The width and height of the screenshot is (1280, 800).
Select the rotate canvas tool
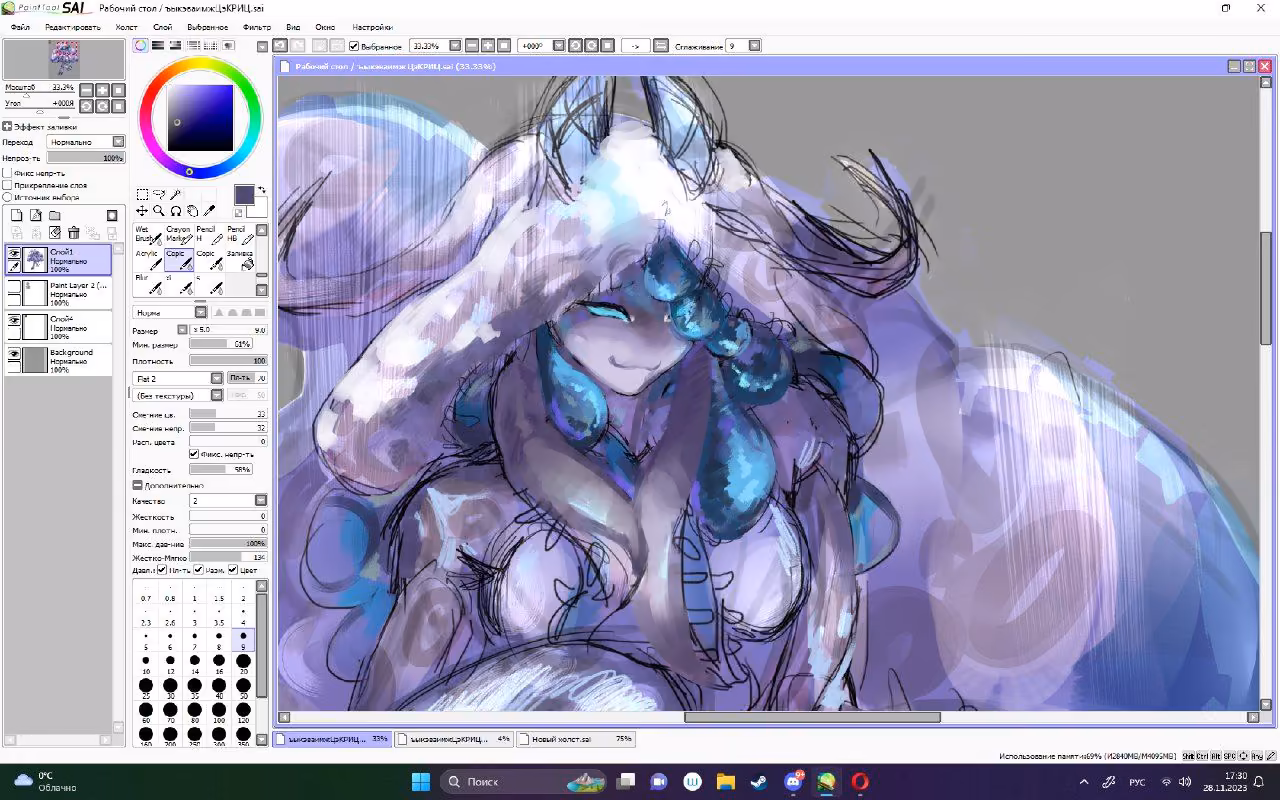point(175,211)
